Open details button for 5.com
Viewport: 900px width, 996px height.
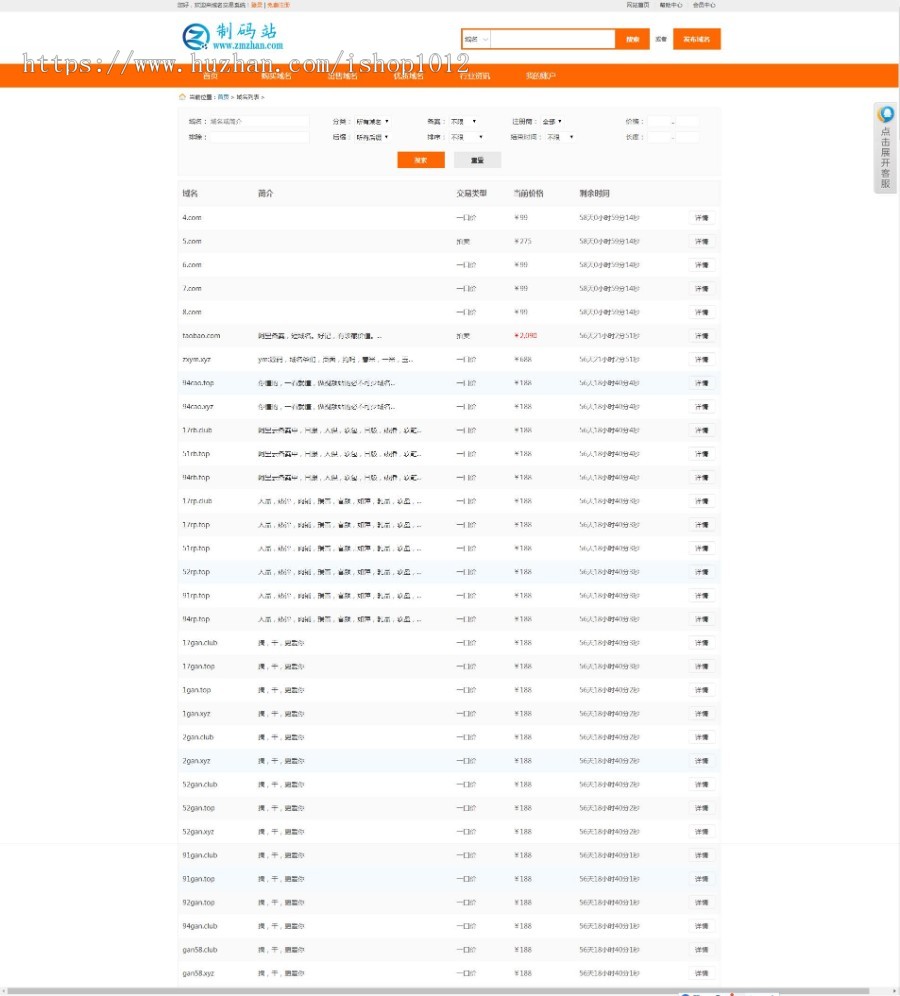coord(702,241)
